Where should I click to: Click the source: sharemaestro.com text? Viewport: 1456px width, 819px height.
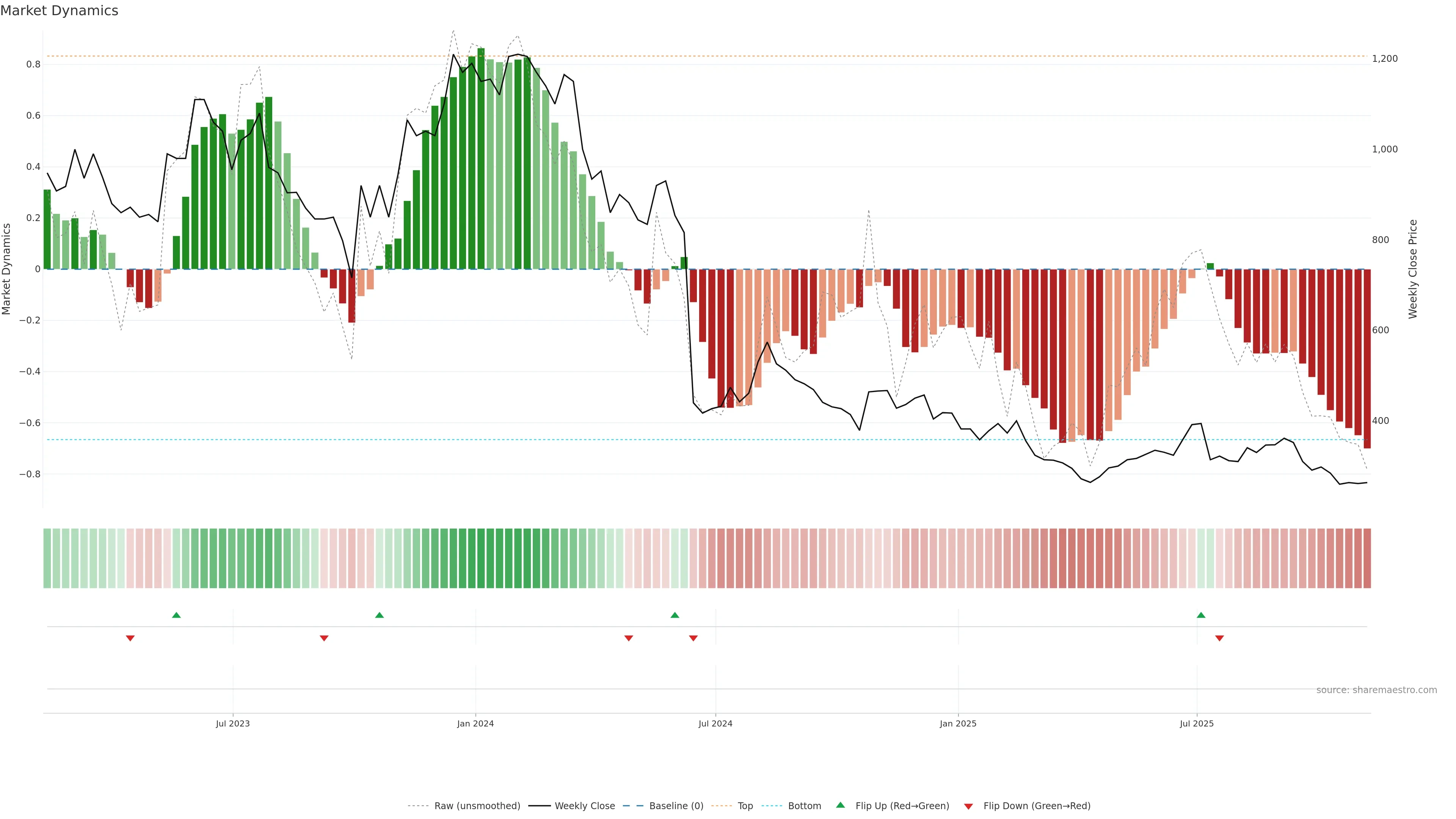tap(1376, 690)
